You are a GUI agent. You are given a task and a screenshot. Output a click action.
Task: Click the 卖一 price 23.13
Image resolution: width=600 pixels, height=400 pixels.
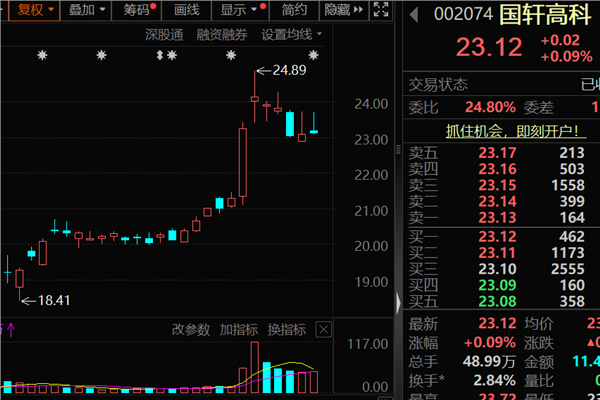pos(497,218)
